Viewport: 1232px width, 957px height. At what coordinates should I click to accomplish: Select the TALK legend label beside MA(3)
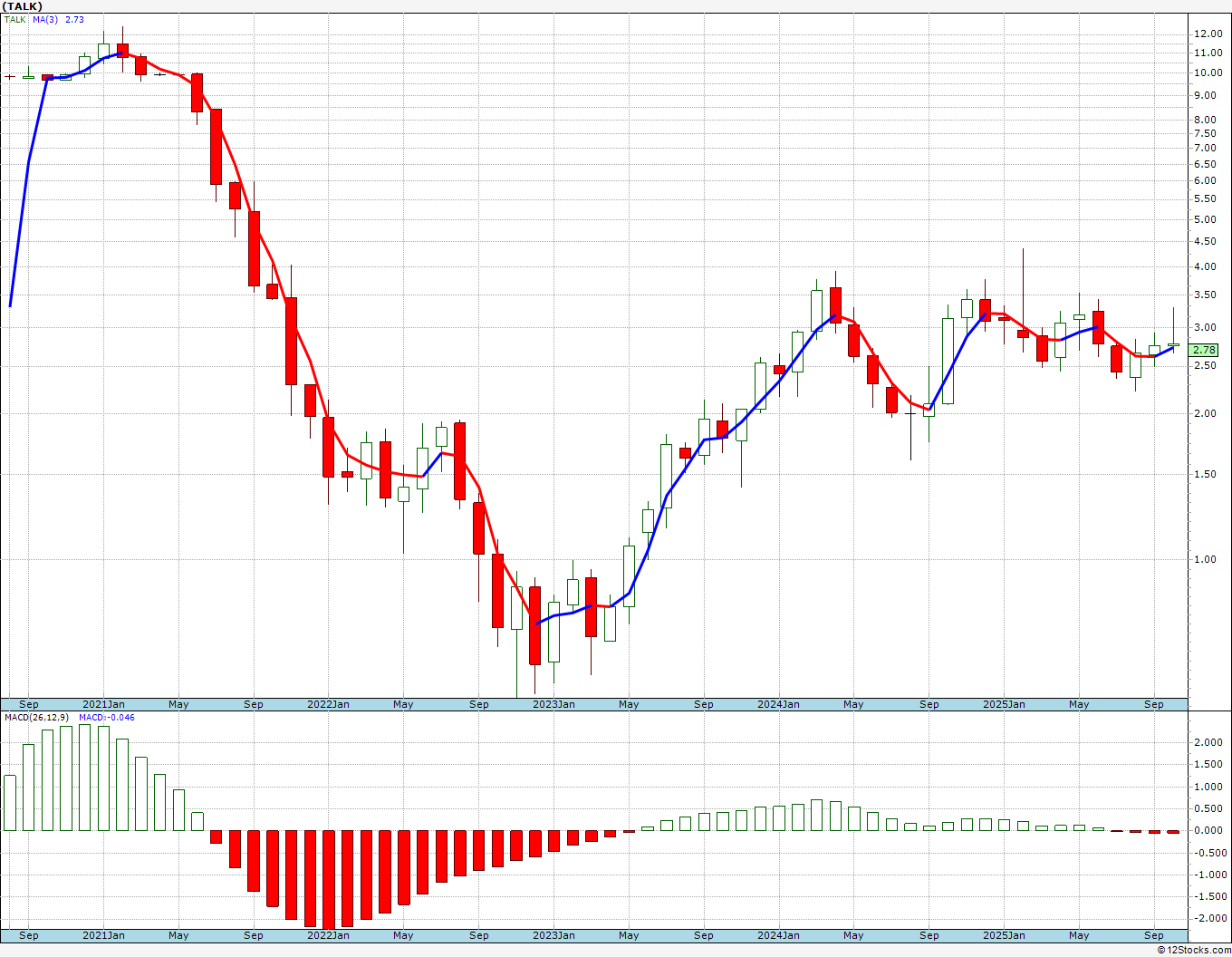14,19
